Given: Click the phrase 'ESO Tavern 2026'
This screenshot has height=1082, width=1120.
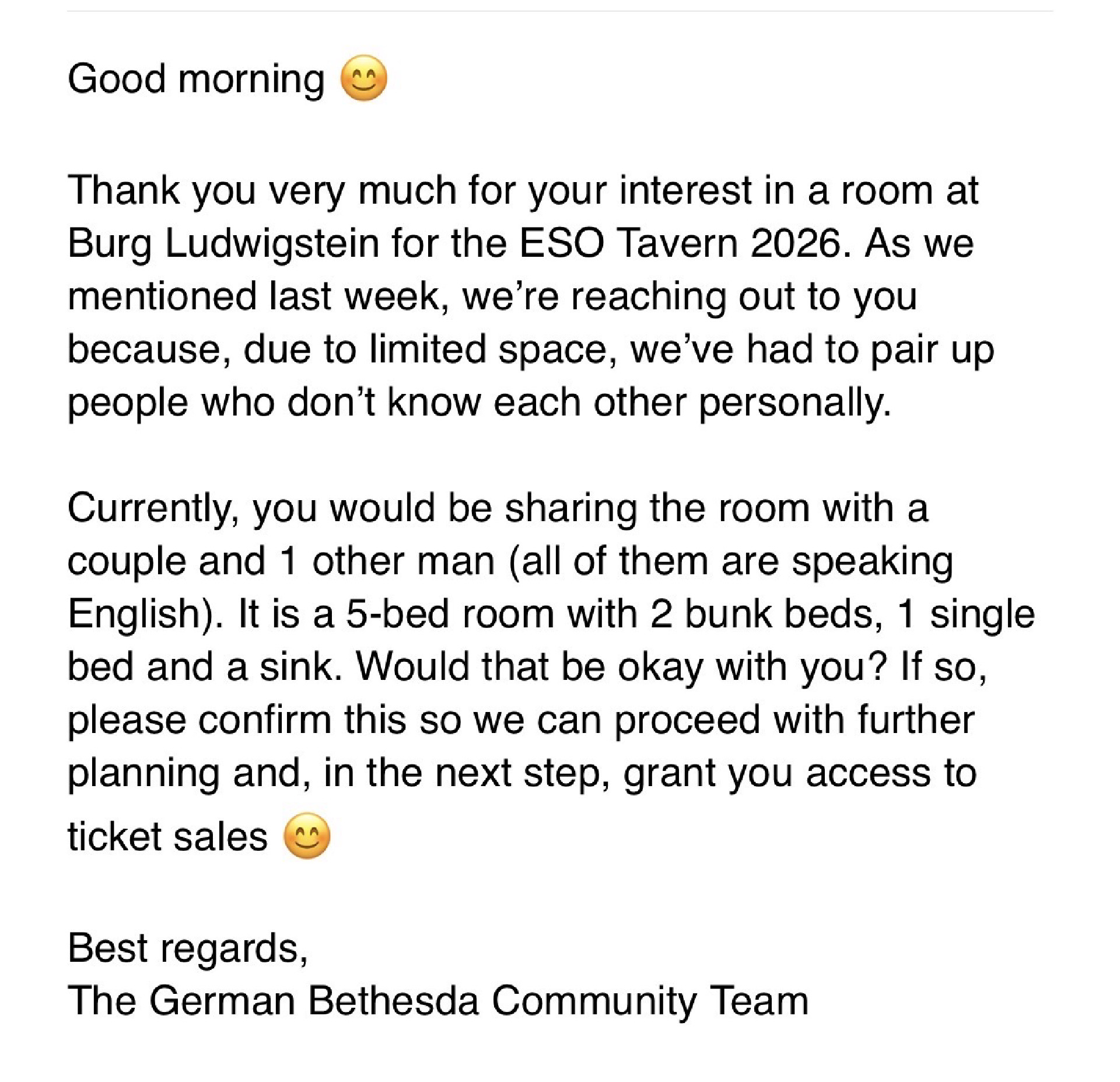Looking at the screenshot, I should 681,243.
